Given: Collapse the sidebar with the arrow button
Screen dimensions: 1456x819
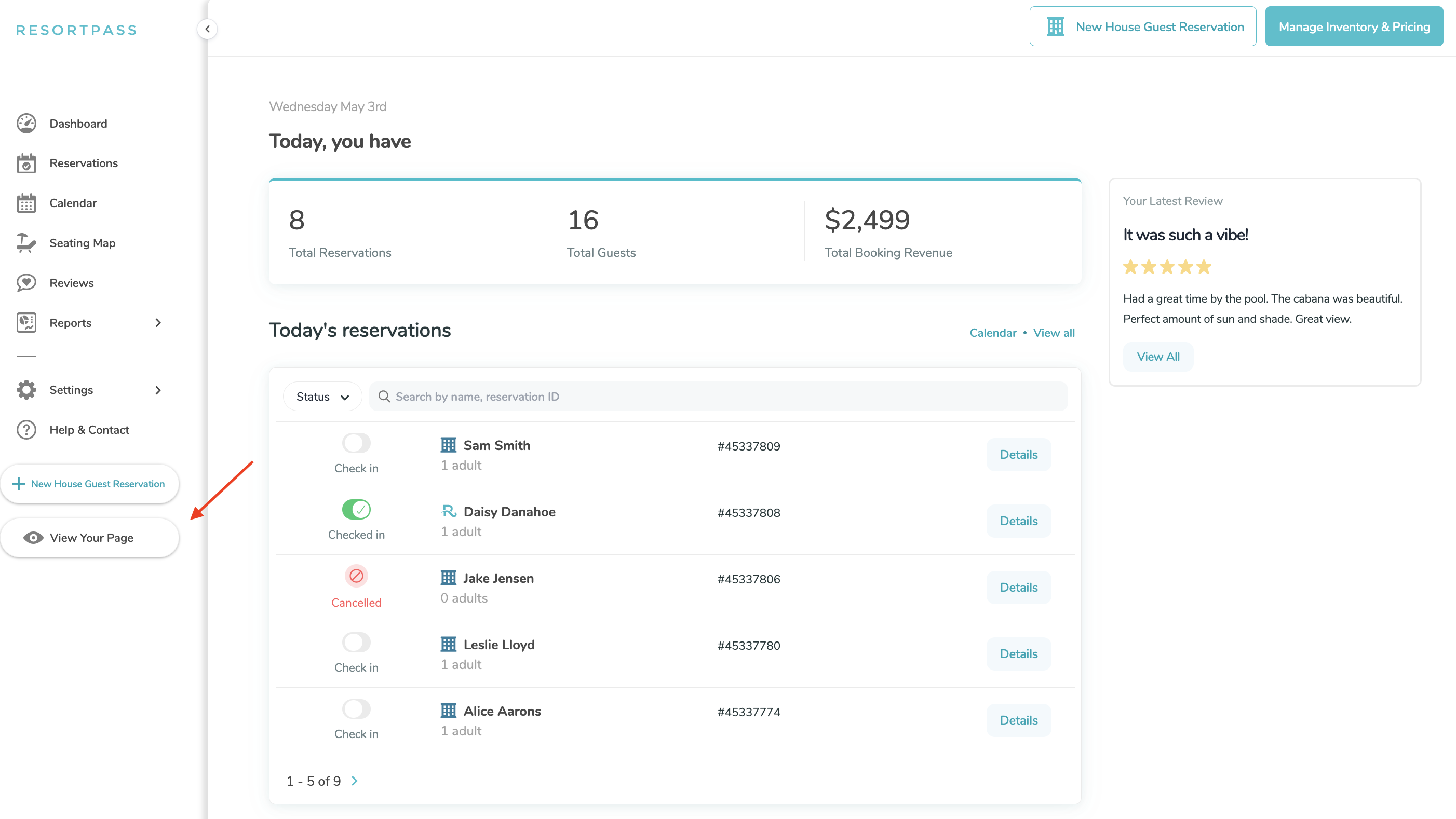Looking at the screenshot, I should (207, 29).
